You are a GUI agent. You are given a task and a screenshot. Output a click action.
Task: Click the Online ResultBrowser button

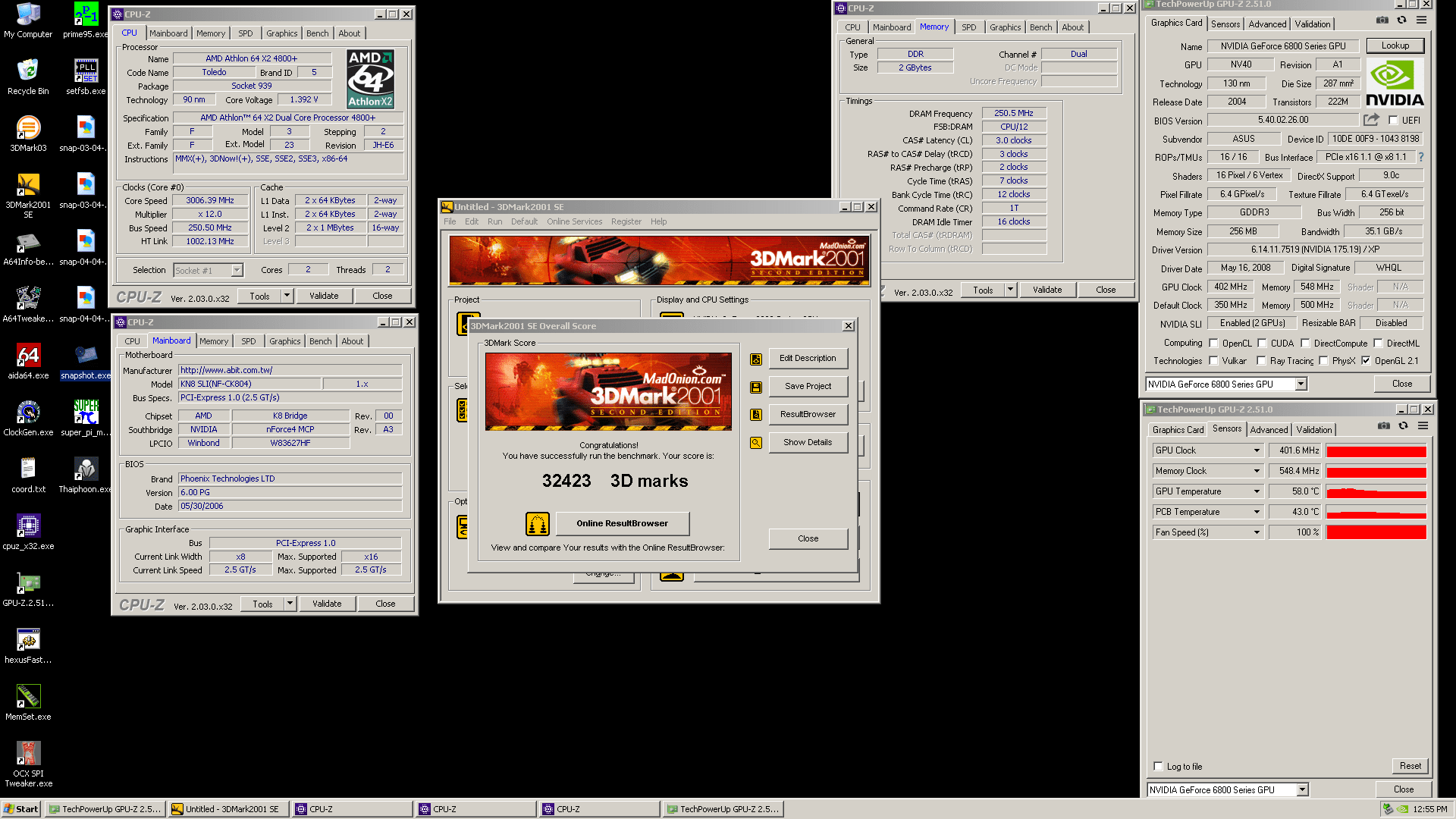click(x=622, y=523)
